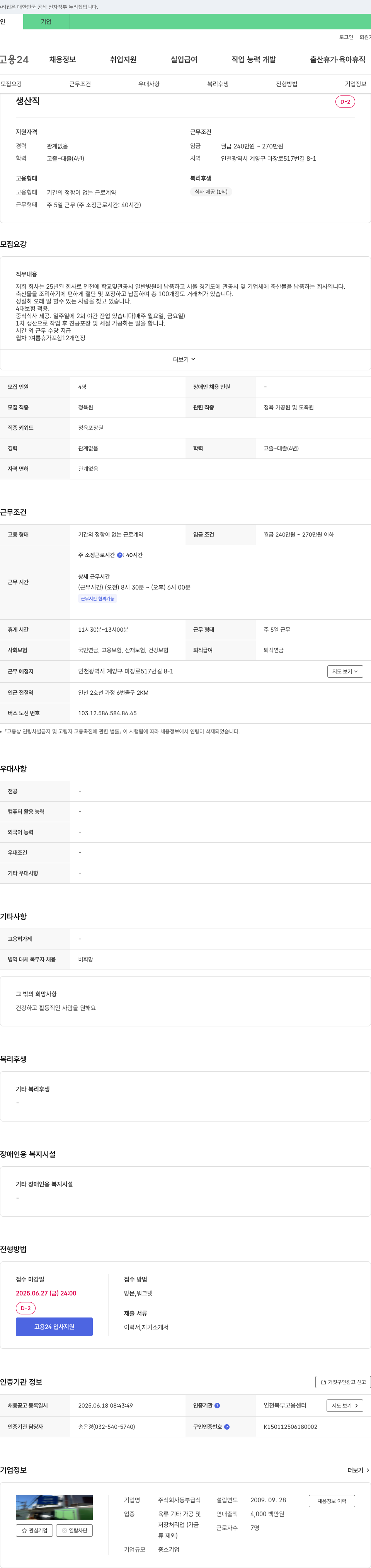This screenshot has height=1568, width=371.
Task: Jump to the 모집요강 section tab
Action: click(11, 84)
